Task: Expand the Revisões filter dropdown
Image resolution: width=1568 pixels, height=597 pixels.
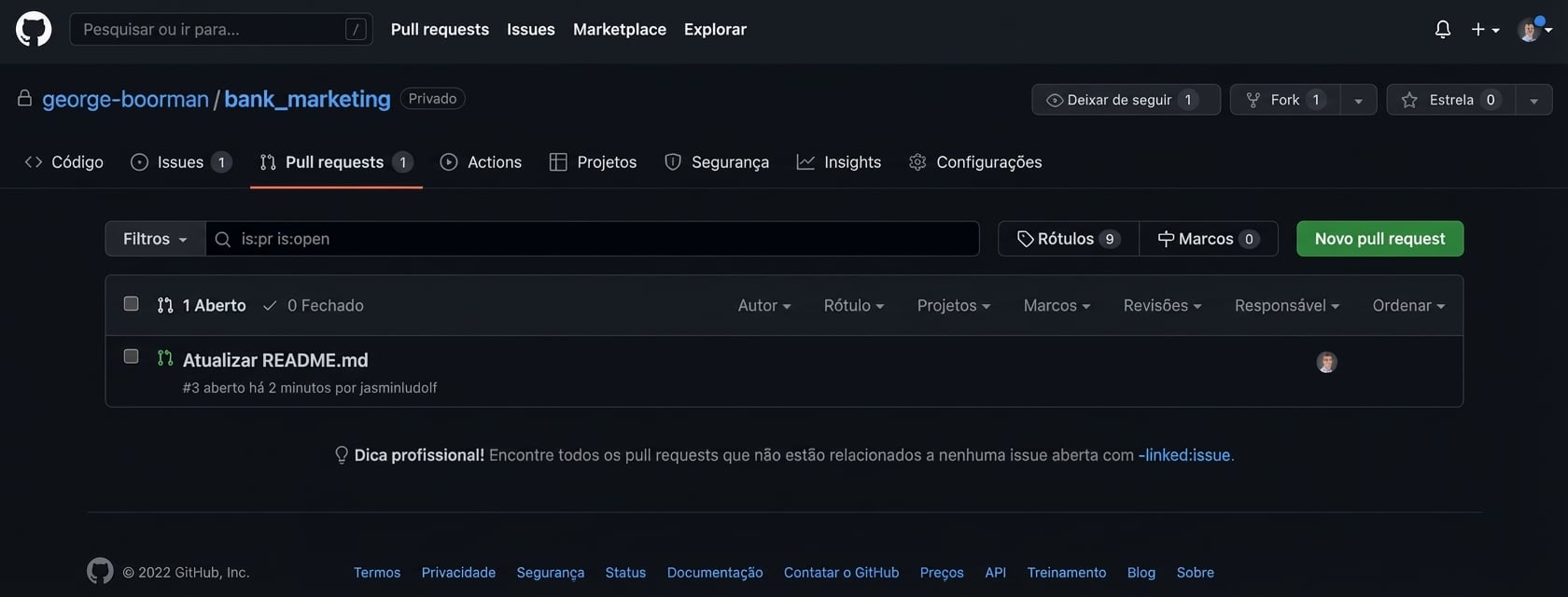Action: coord(1162,305)
